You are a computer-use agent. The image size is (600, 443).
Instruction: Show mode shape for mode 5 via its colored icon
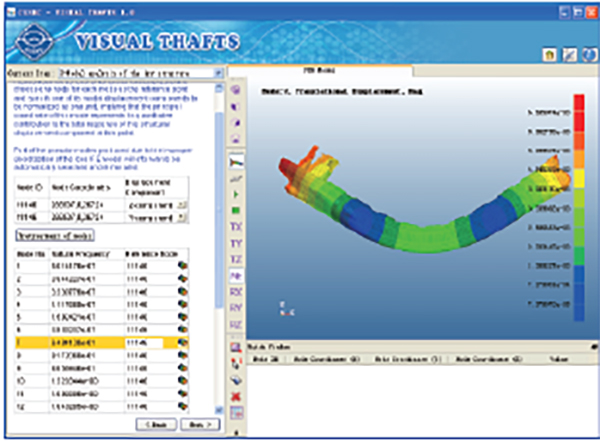[x=183, y=317]
